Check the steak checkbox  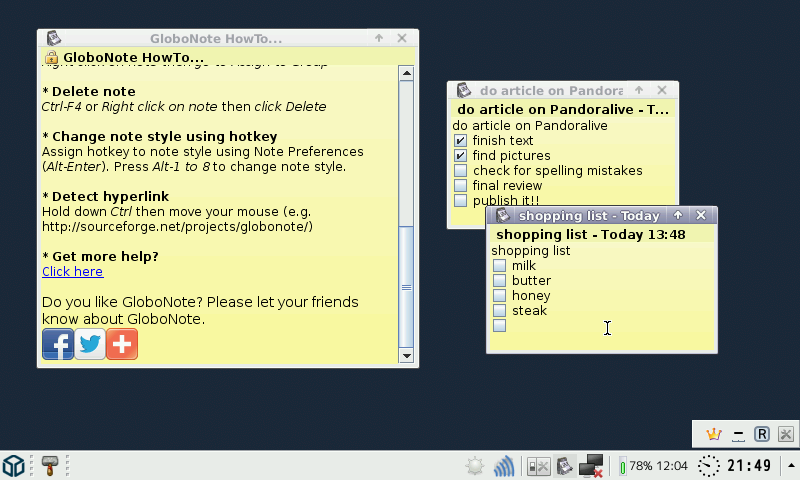(x=499, y=310)
